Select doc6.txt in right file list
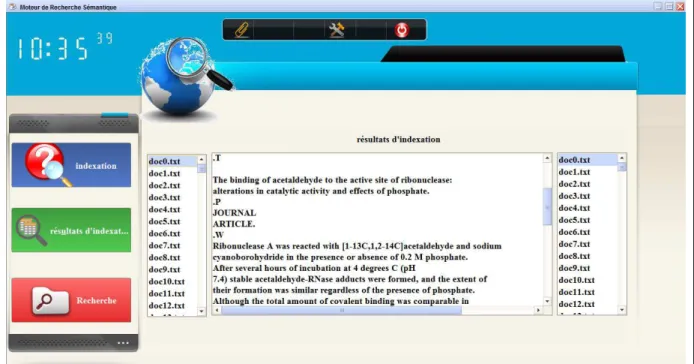The height and width of the screenshot is (364, 694). [587, 232]
